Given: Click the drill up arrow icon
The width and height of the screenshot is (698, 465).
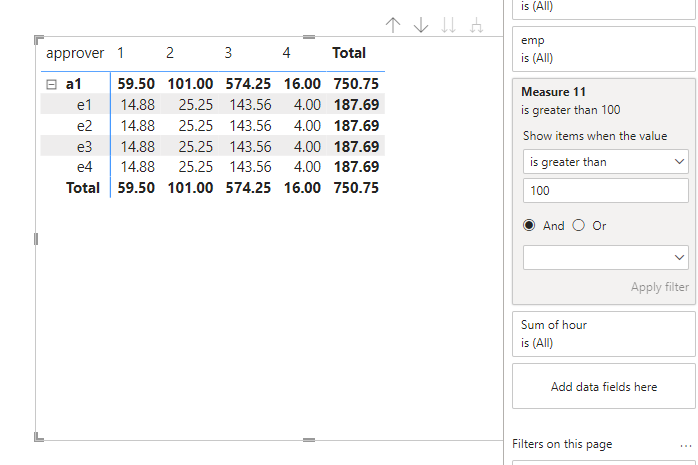Looking at the screenshot, I should [393, 25].
